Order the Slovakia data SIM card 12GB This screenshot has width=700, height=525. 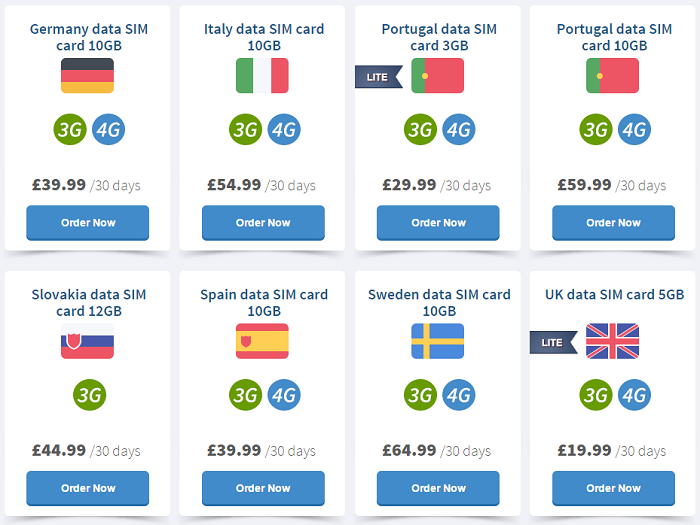[88, 488]
